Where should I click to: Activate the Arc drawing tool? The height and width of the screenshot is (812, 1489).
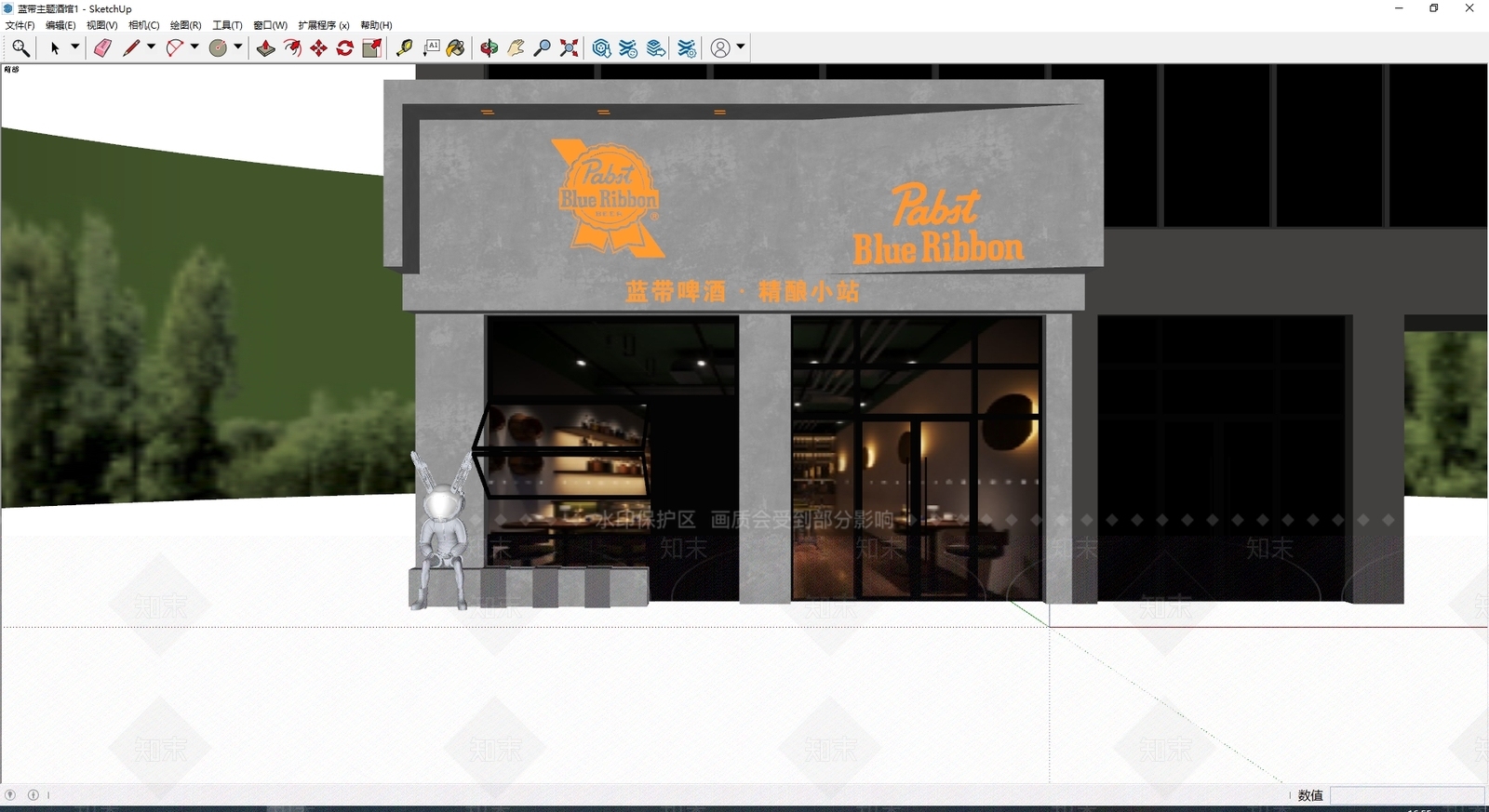[x=174, y=47]
